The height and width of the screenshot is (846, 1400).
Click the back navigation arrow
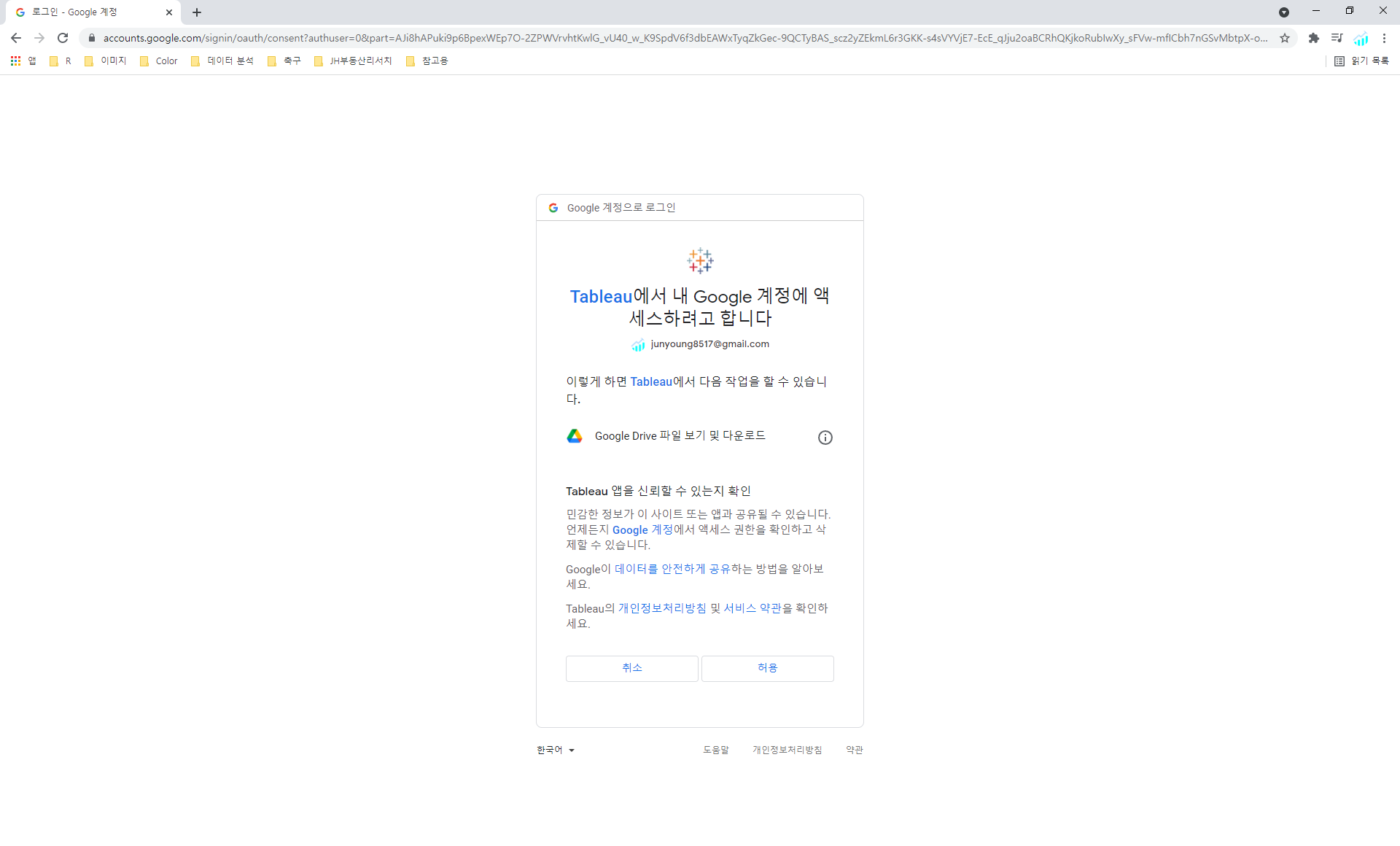click(16, 38)
